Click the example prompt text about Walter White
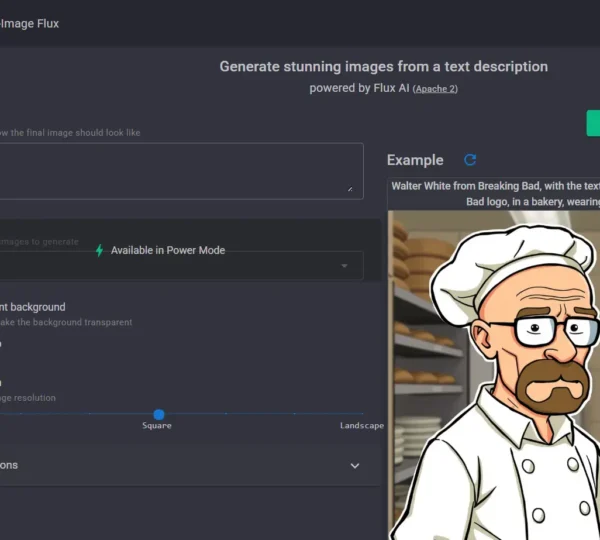This screenshot has height=540, width=600. (495, 194)
